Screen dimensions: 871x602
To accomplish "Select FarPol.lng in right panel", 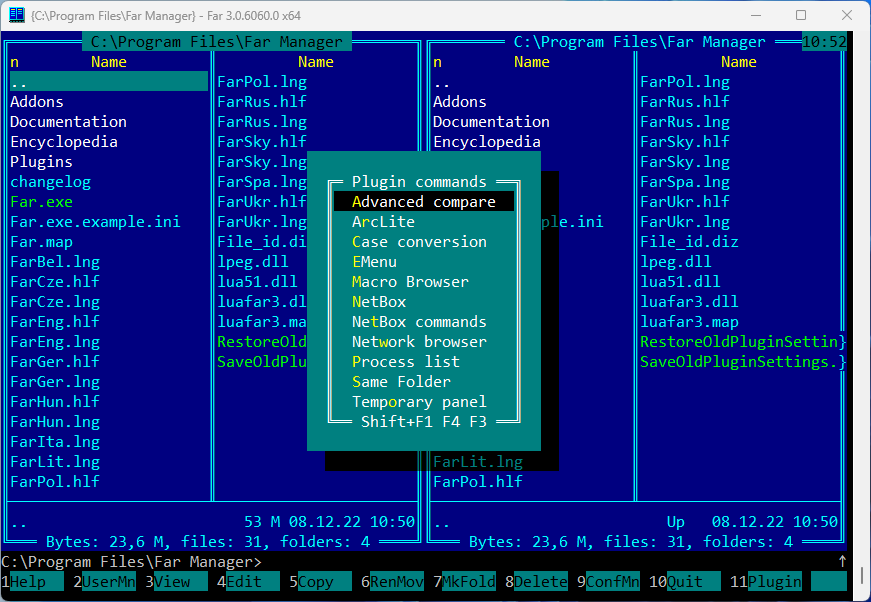I will [685, 82].
